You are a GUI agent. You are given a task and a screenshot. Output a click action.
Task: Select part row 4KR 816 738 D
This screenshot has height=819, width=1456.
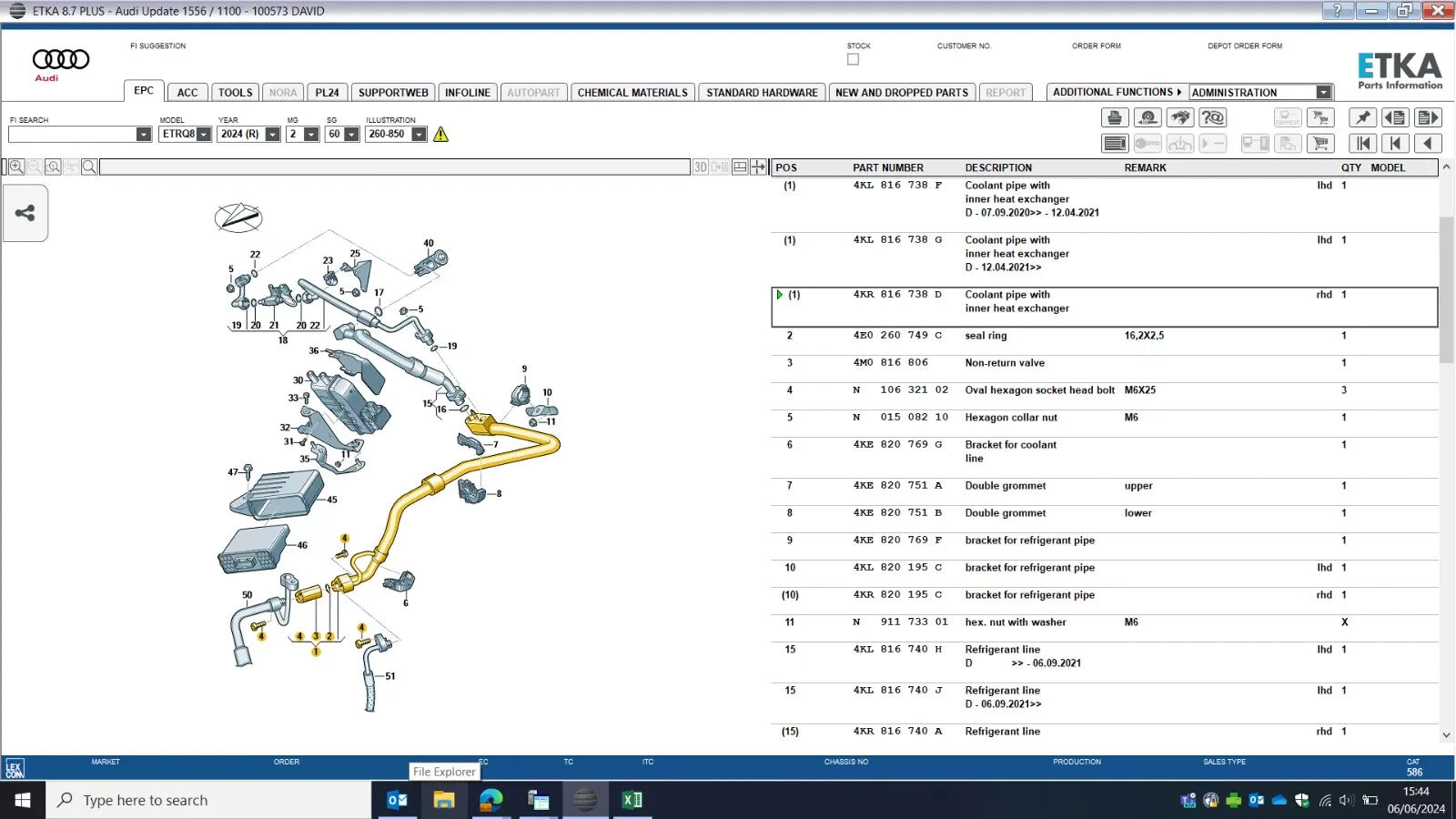1104,307
